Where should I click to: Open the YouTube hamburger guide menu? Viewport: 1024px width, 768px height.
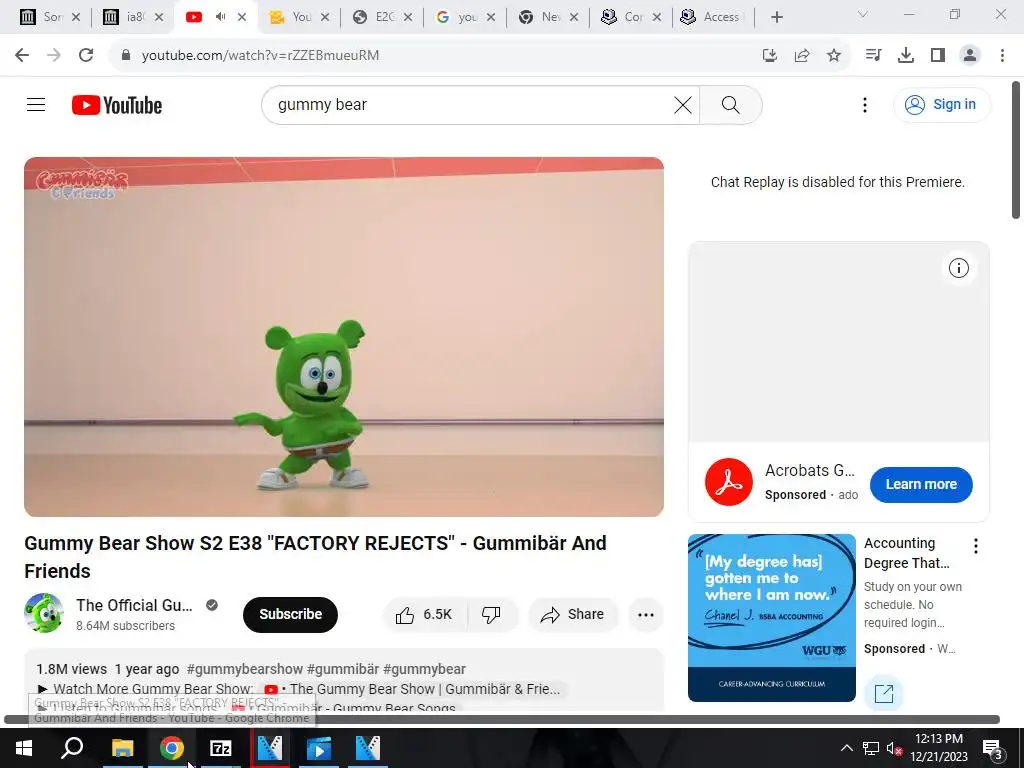(36, 104)
